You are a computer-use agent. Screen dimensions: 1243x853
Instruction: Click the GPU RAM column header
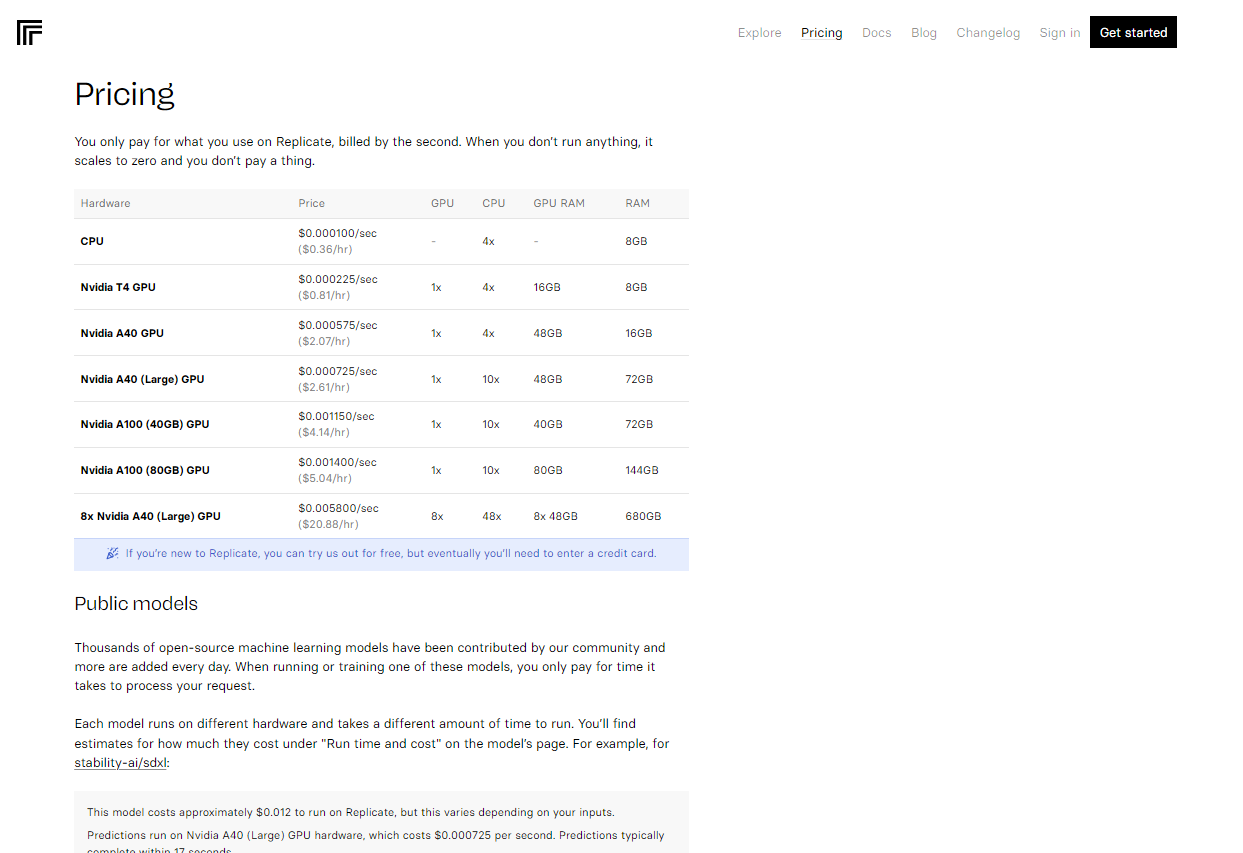[559, 203]
